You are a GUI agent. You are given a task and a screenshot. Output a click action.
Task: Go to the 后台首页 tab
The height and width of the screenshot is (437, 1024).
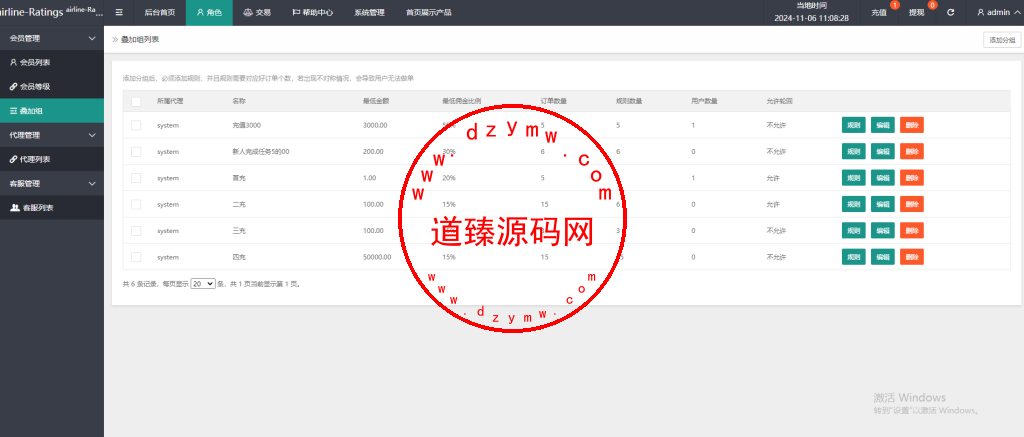tap(159, 12)
